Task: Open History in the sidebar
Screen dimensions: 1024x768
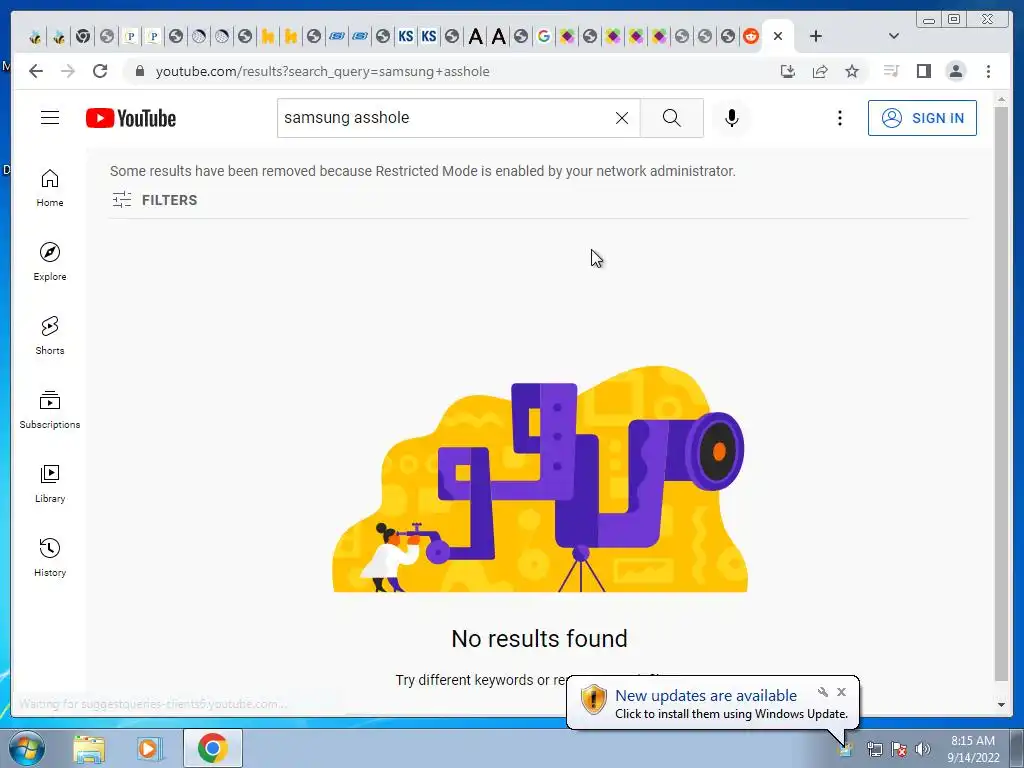Action: tap(50, 558)
